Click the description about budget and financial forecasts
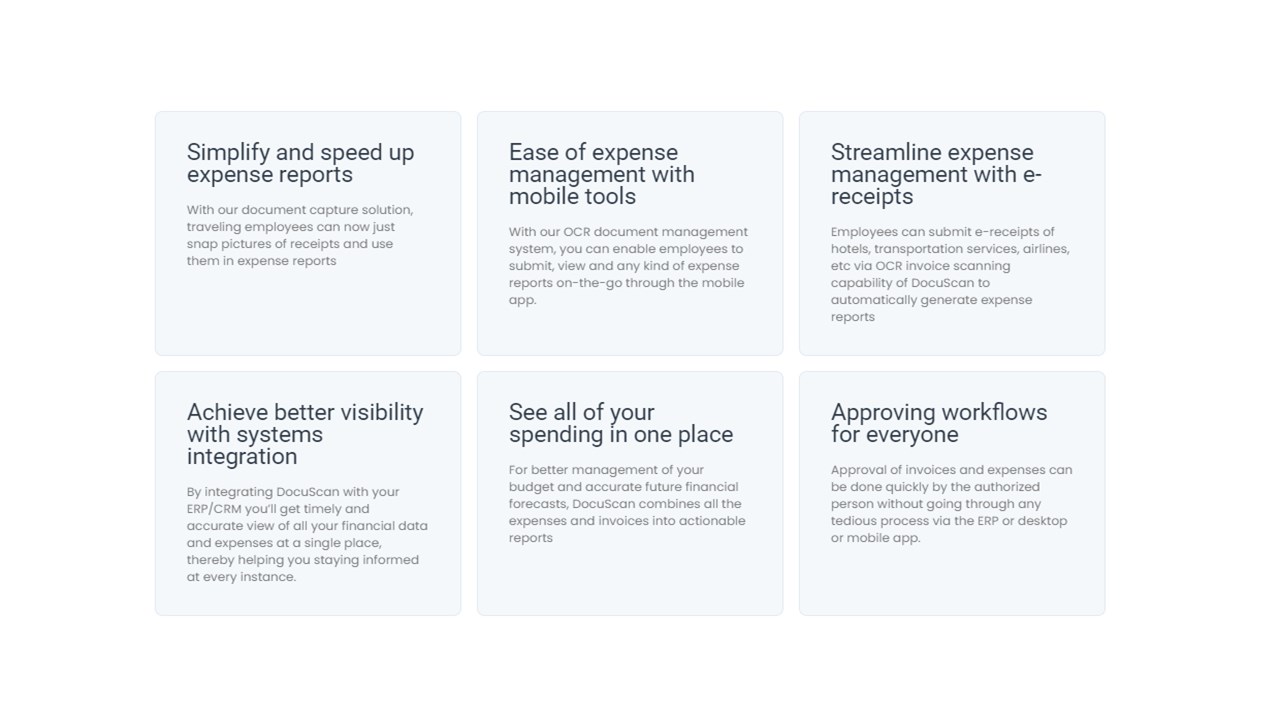 [x=627, y=504]
